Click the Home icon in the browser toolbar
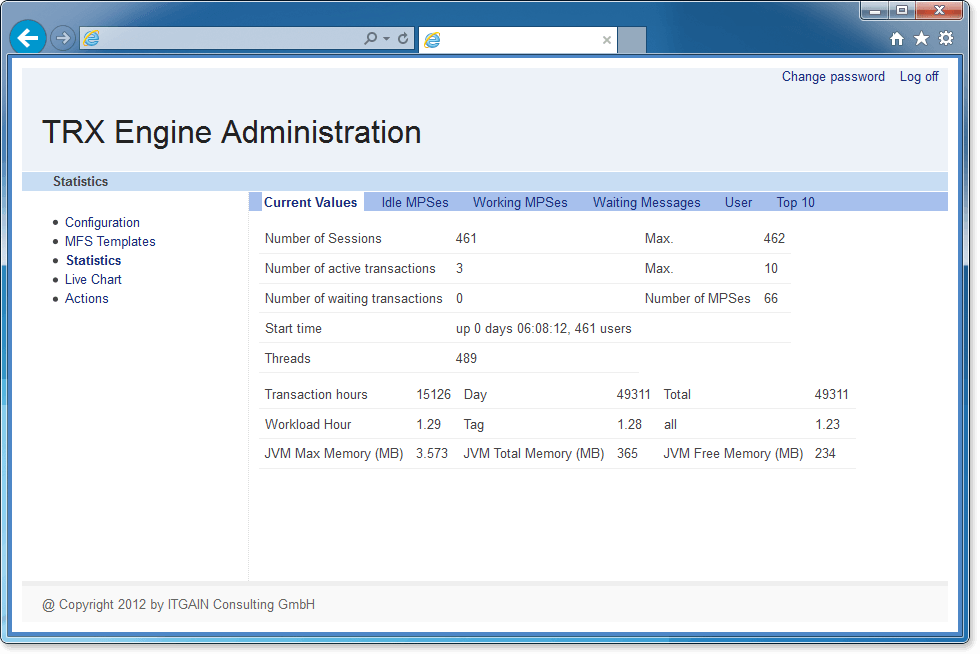This screenshot has height=654, width=980. pyautogui.click(x=897, y=37)
